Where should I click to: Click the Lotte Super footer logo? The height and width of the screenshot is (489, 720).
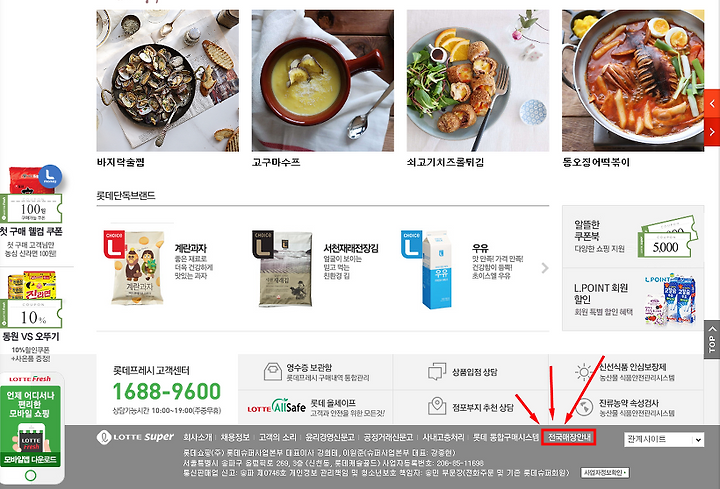click(x=135, y=437)
